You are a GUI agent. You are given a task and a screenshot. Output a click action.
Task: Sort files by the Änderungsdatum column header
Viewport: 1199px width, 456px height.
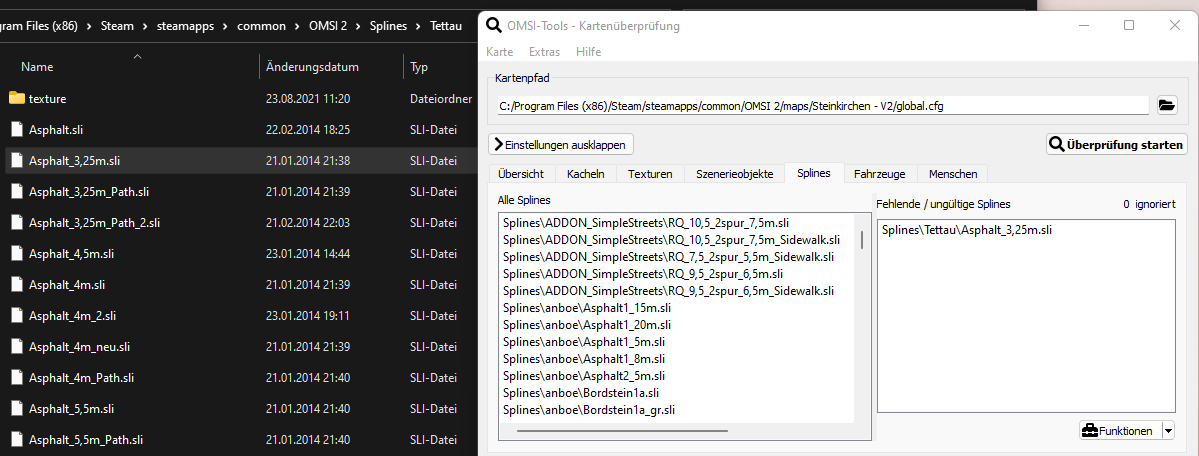312,67
